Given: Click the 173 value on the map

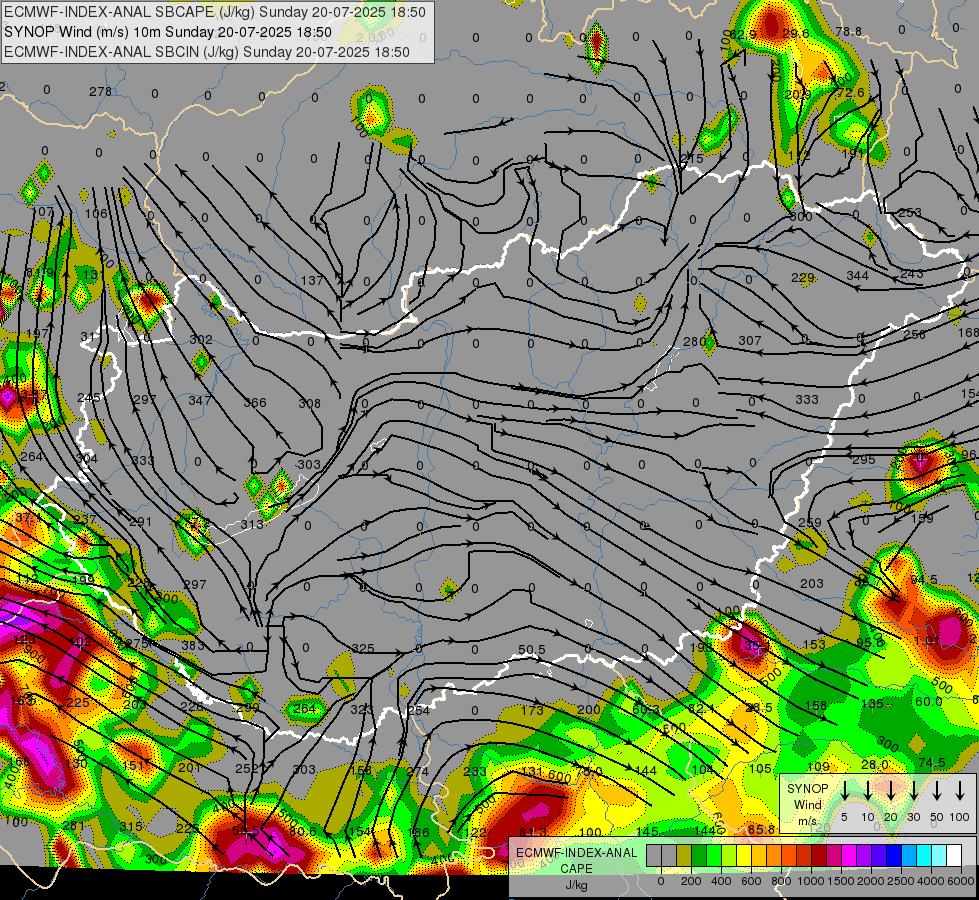Looking at the screenshot, I should (x=532, y=710).
